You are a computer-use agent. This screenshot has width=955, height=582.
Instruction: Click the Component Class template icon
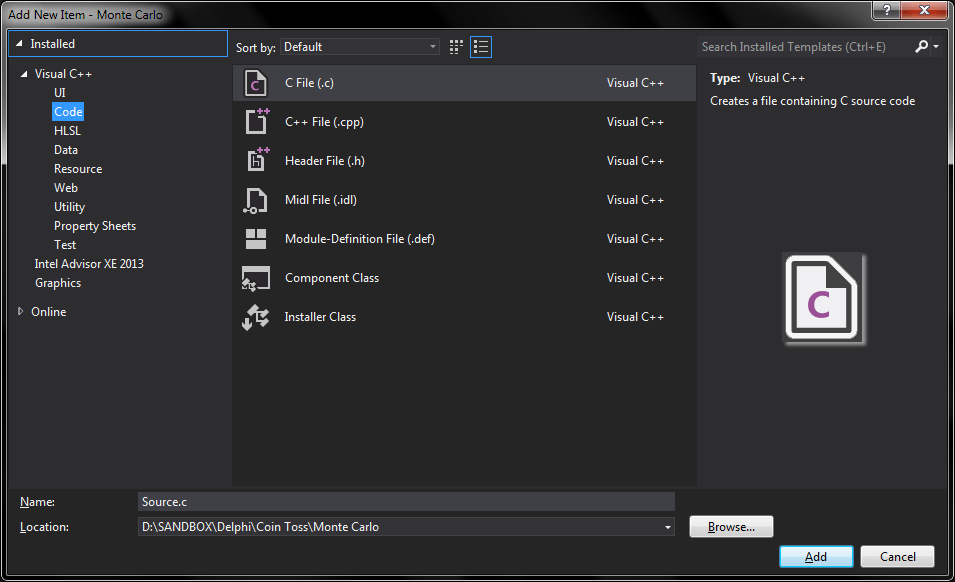tap(255, 277)
